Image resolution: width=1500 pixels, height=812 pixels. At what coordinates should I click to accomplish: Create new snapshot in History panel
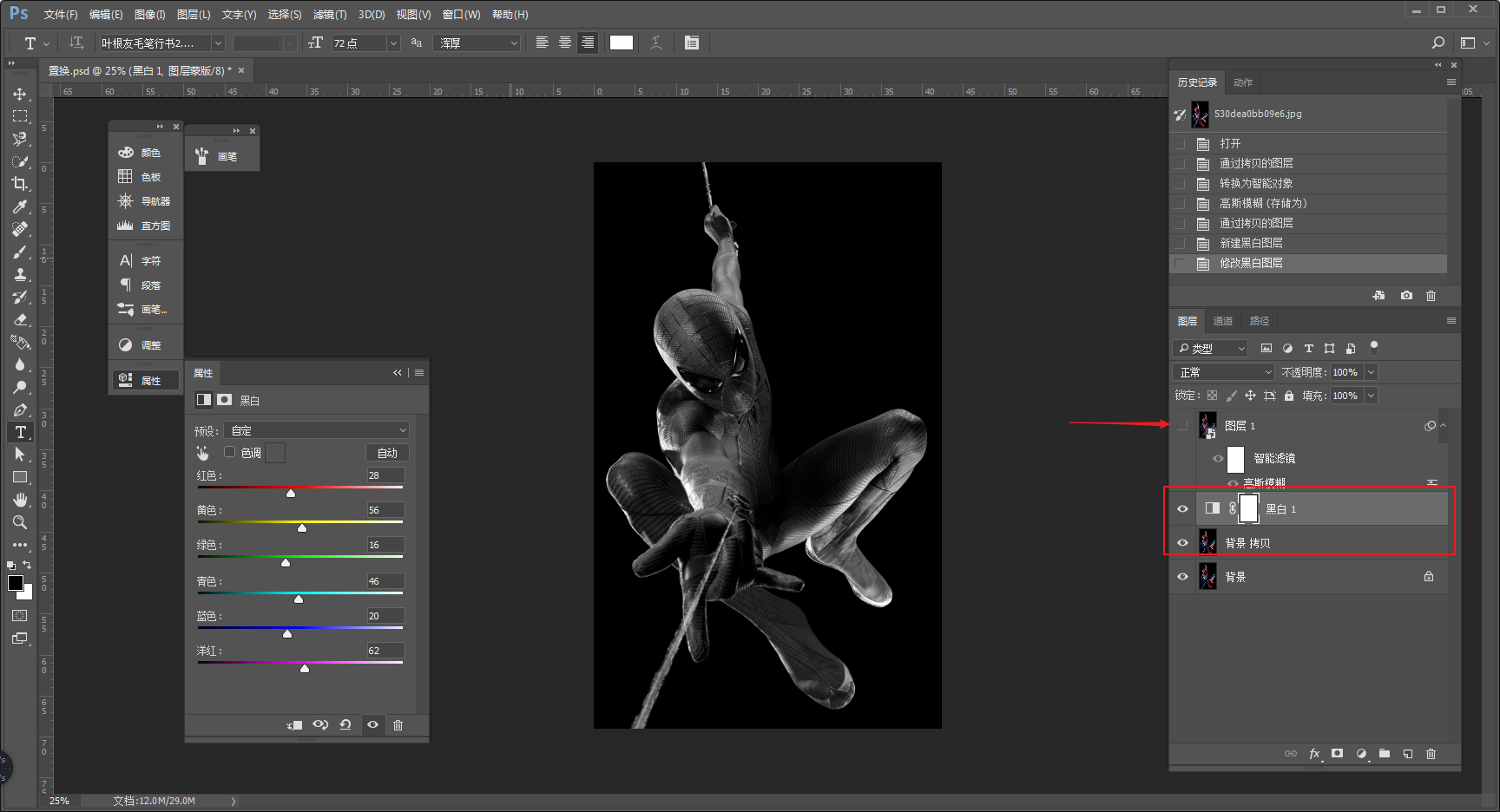point(1406,296)
